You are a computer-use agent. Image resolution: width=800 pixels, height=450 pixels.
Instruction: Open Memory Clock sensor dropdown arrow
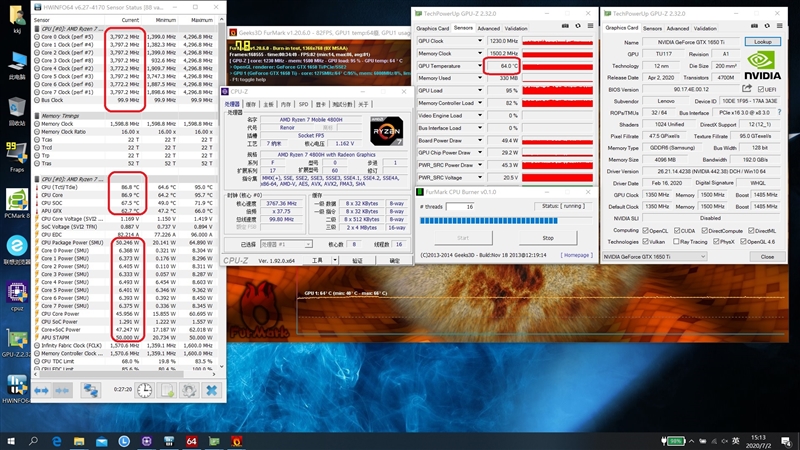(480, 53)
